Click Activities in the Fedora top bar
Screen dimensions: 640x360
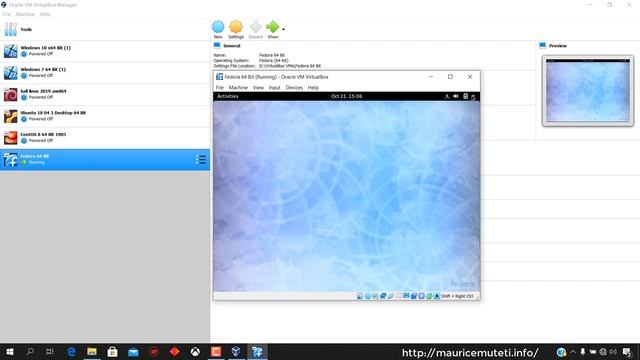(x=227, y=96)
